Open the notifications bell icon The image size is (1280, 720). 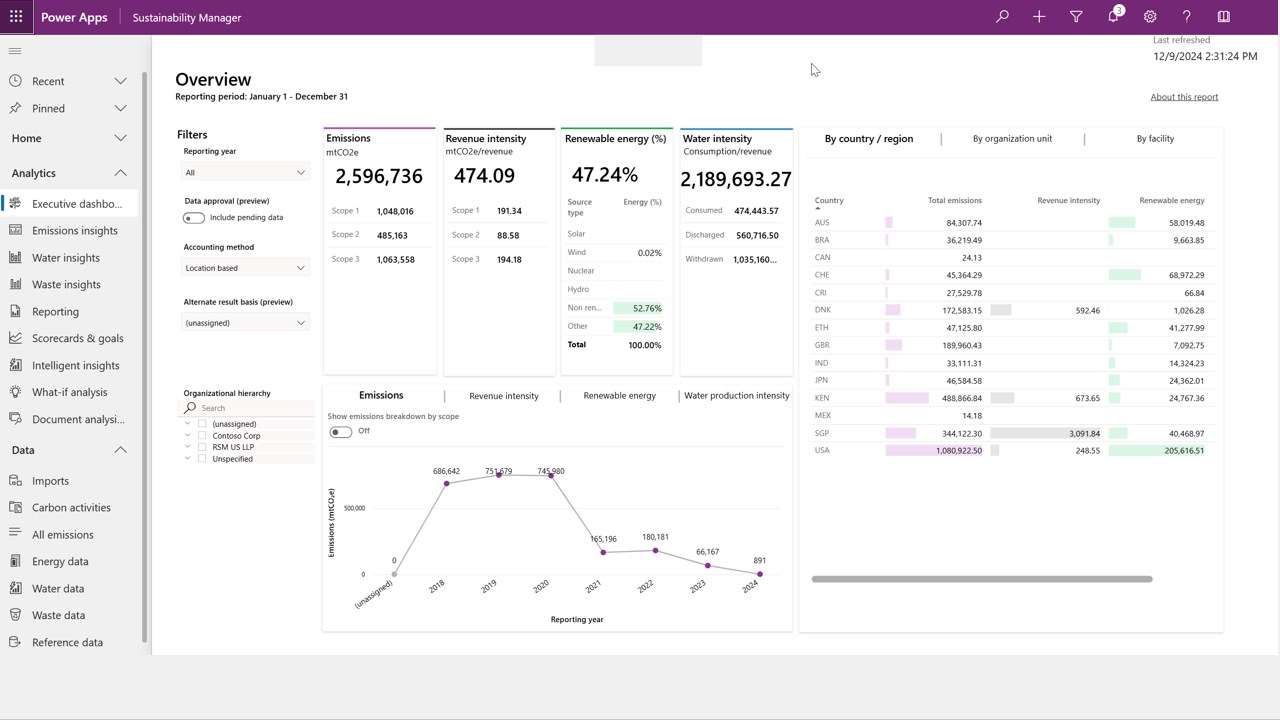click(x=1113, y=17)
